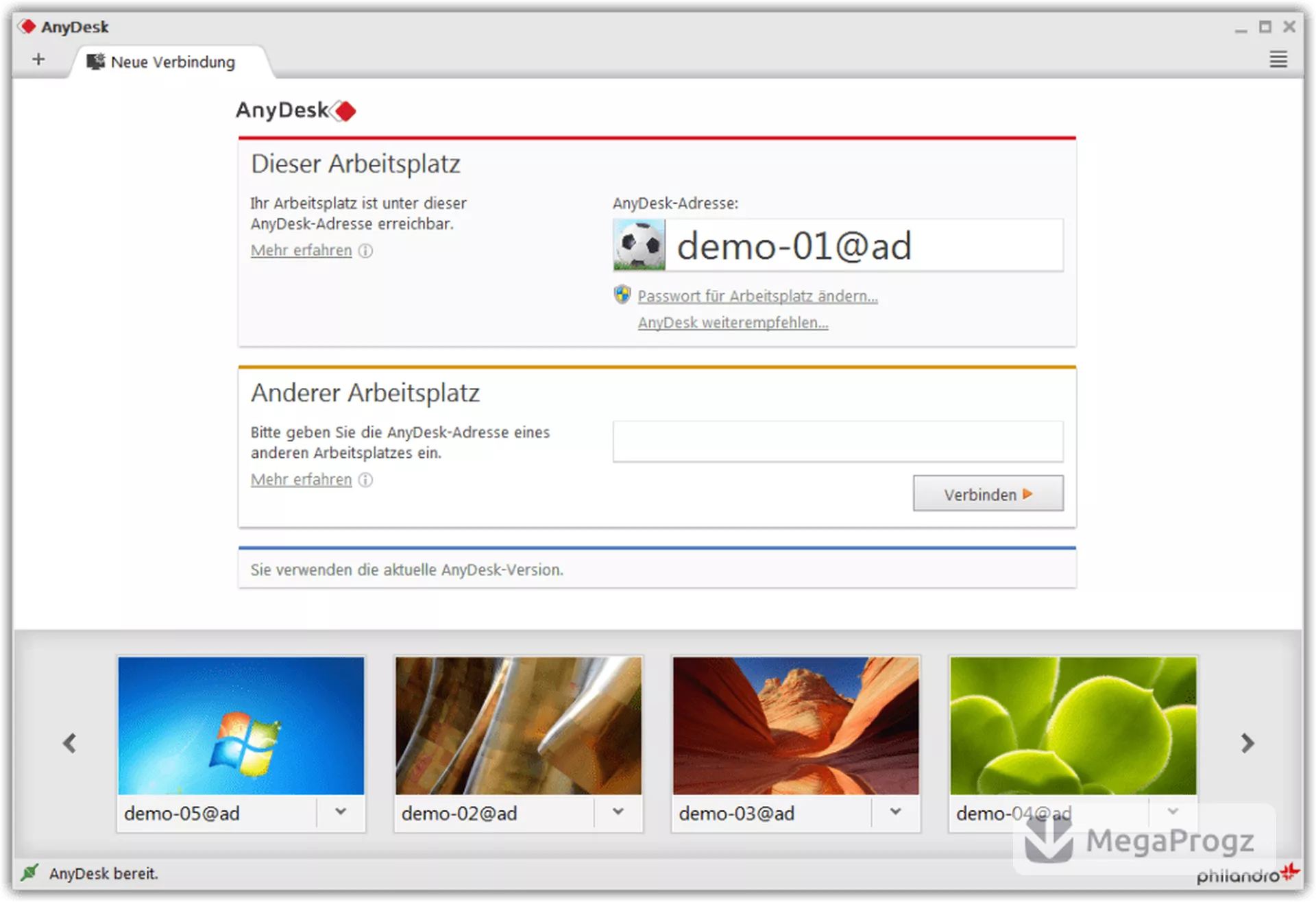Open the demo-02@ad session thumbnail
The width and height of the screenshot is (1316, 902).
tap(518, 726)
